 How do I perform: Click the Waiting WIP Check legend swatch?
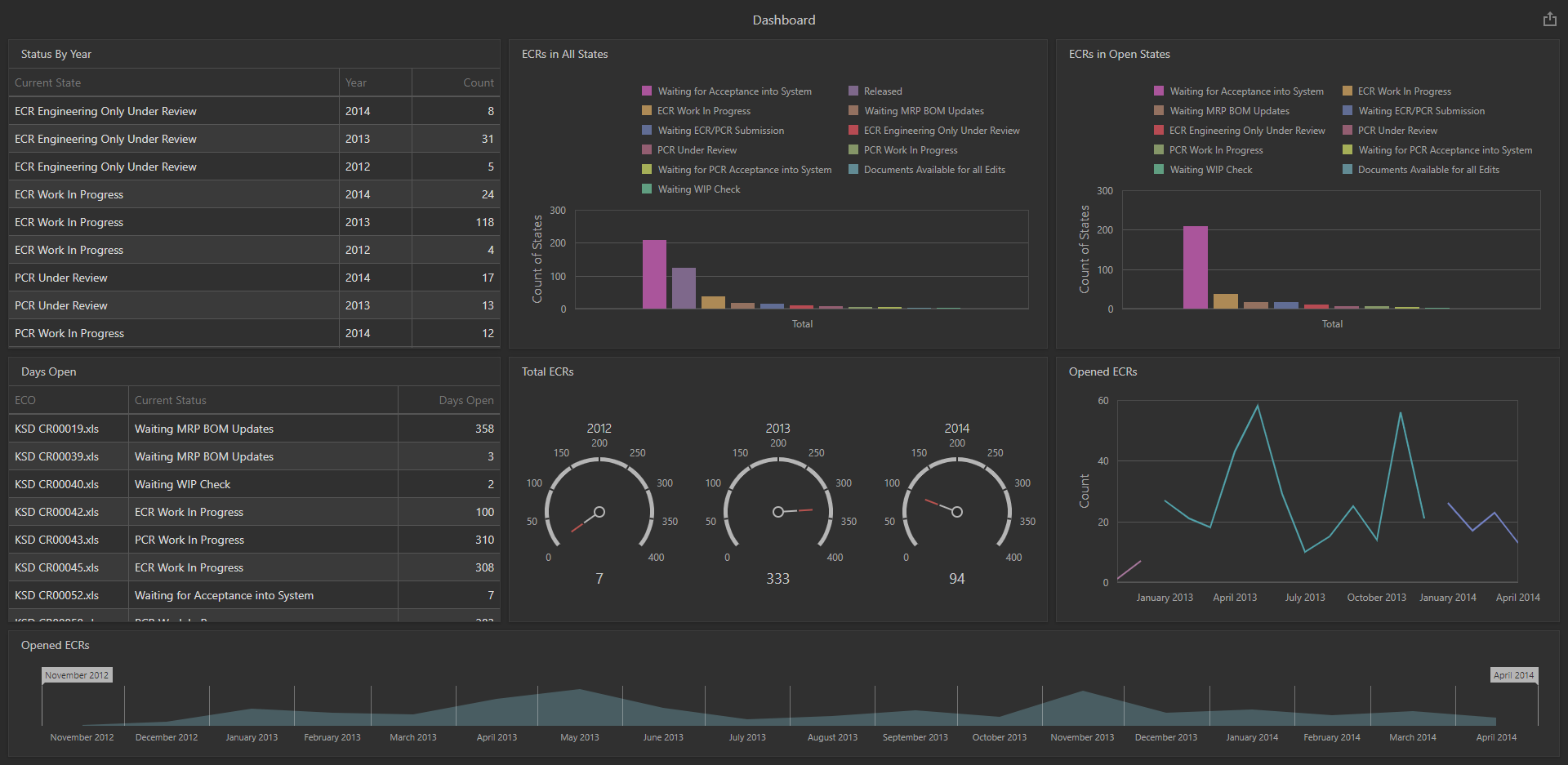[647, 189]
